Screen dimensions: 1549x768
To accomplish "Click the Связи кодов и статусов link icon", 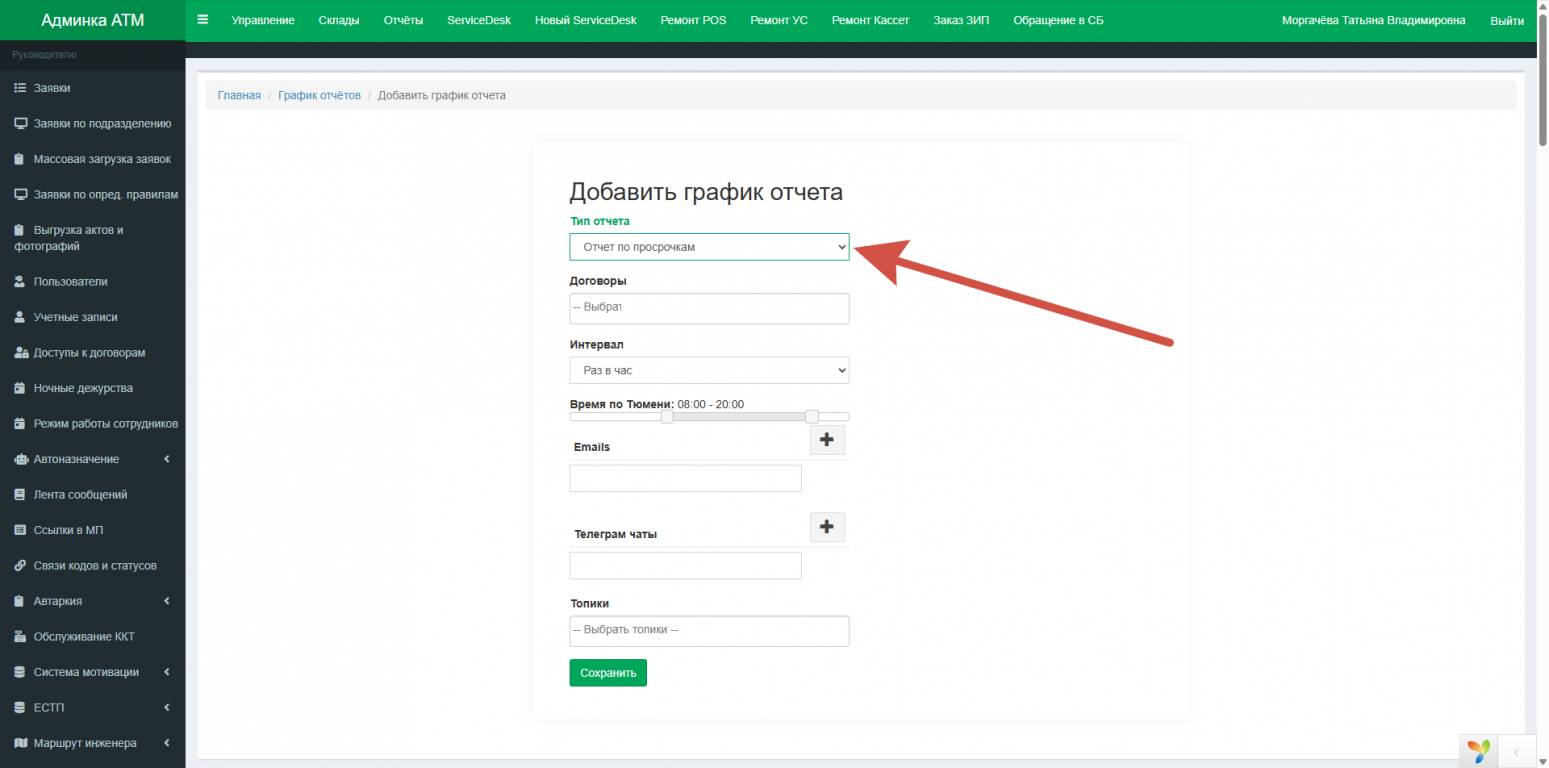I will click(20, 566).
